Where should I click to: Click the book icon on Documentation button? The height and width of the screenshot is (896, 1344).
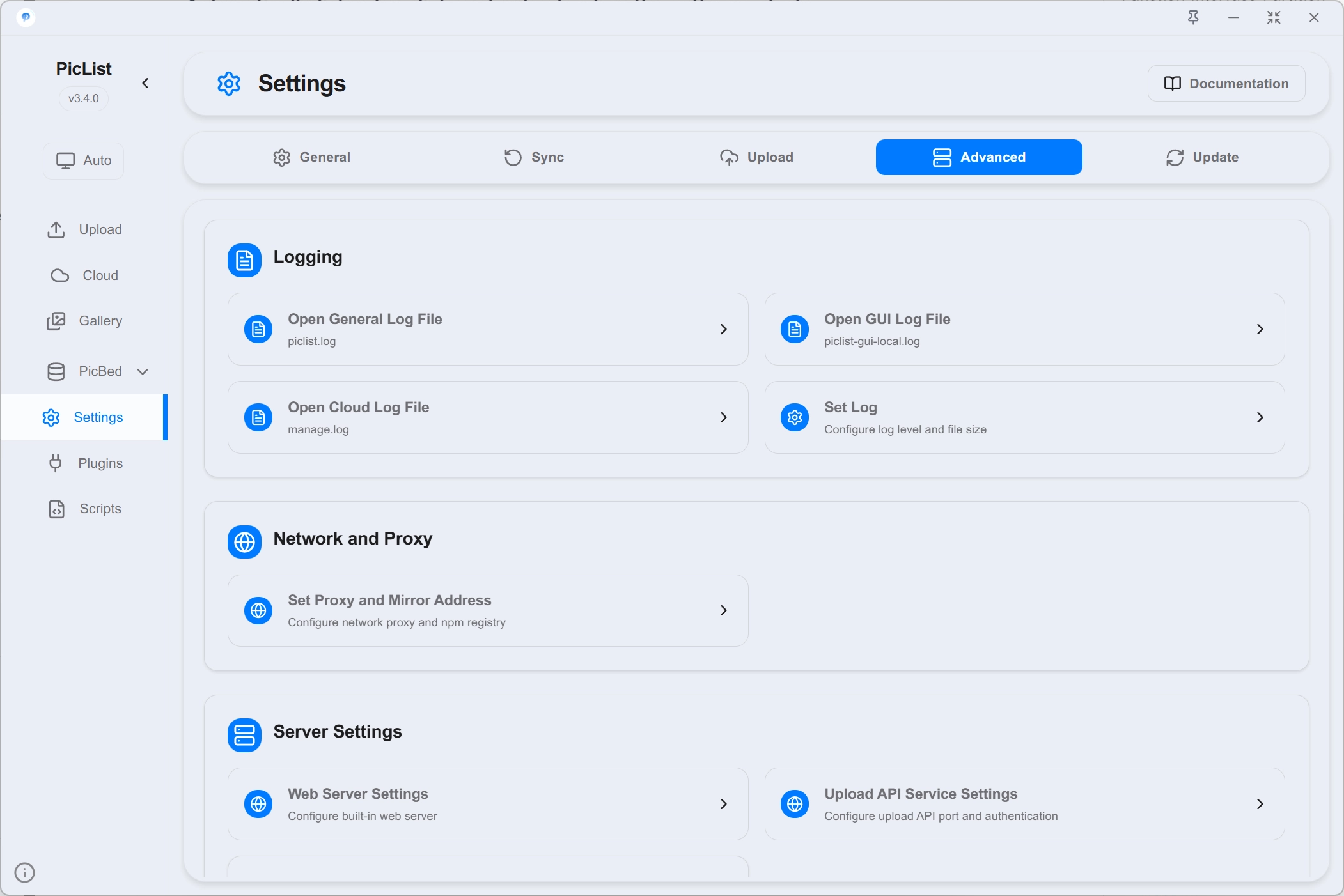pyautogui.click(x=1172, y=84)
